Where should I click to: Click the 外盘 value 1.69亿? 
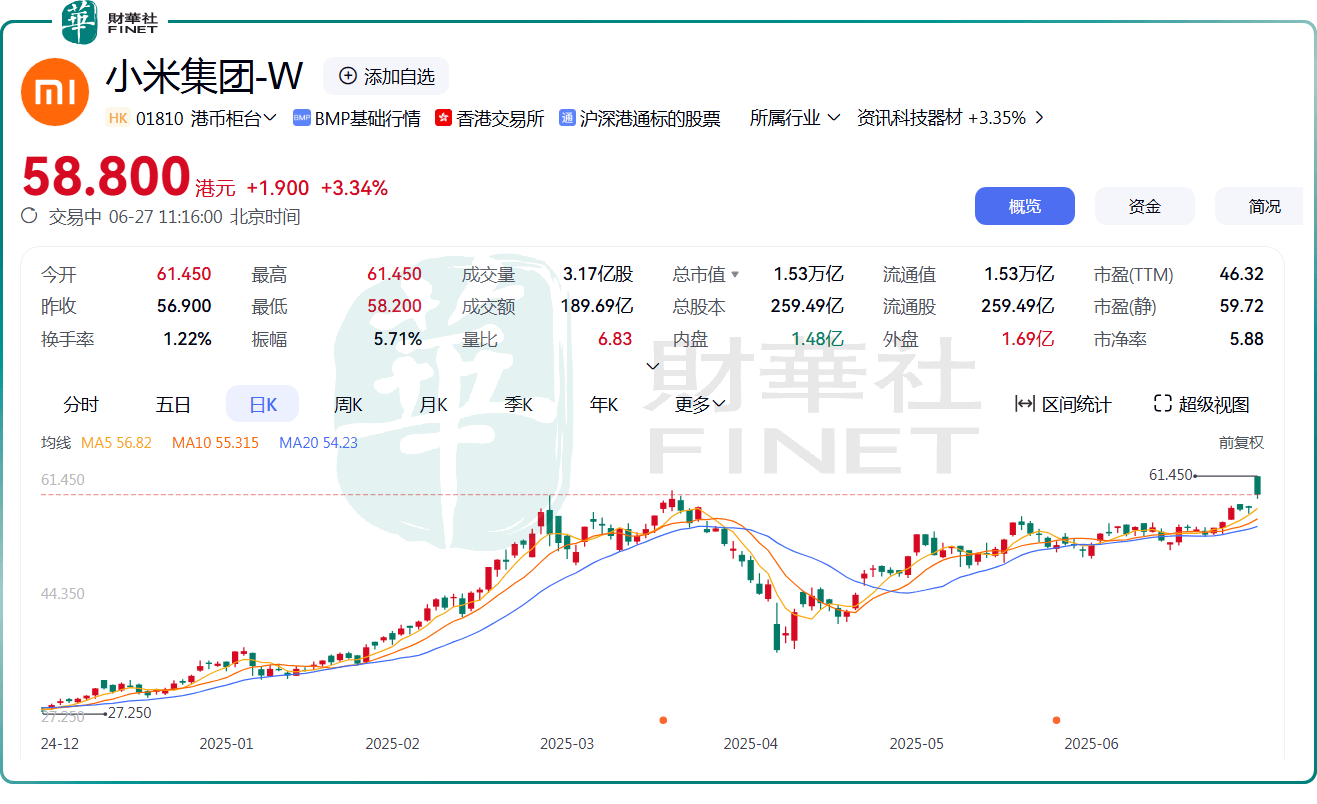tap(1028, 339)
